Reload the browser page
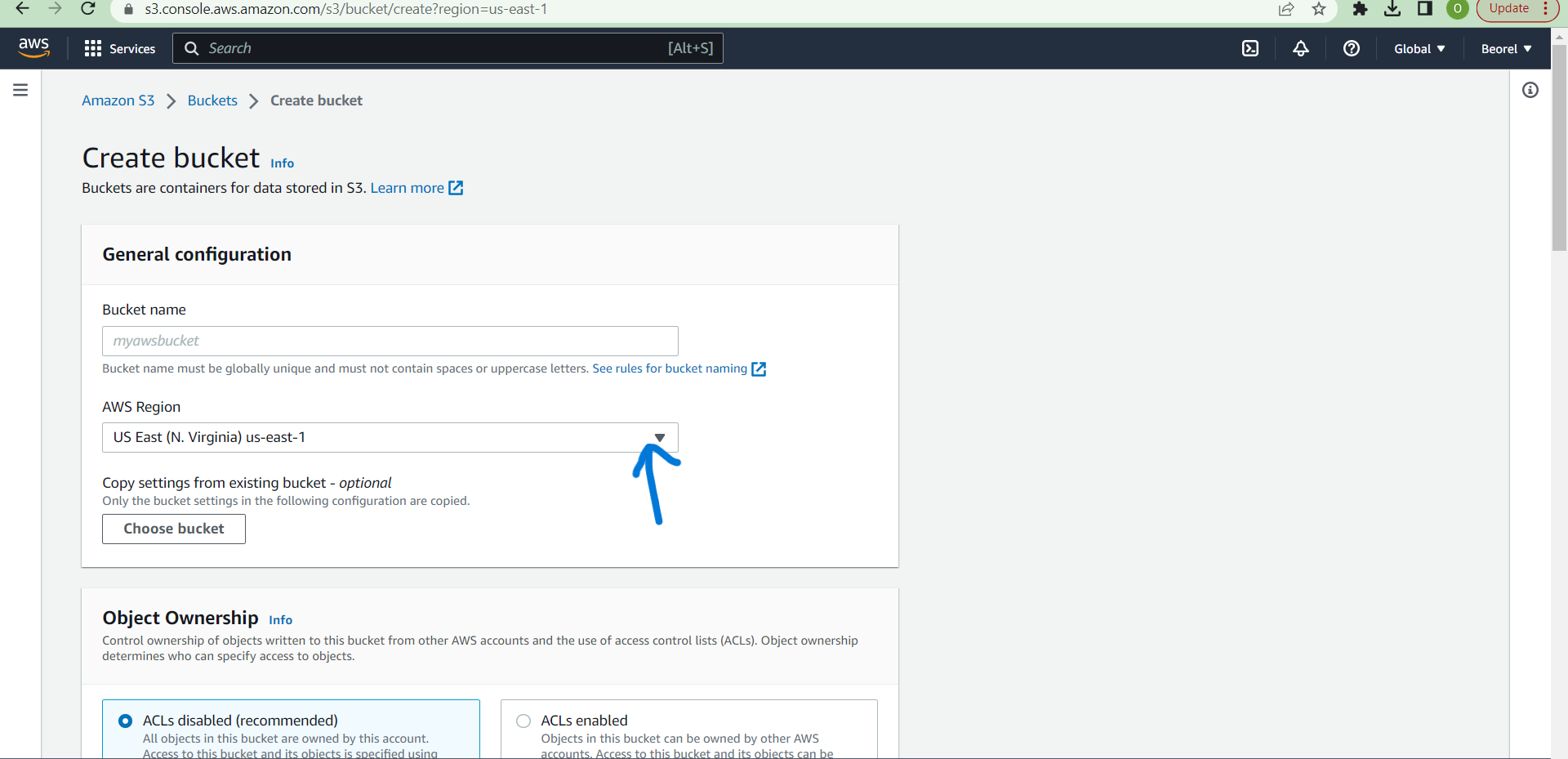This screenshot has height=759, width=1568. pyautogui.click(x=88, y=9)
